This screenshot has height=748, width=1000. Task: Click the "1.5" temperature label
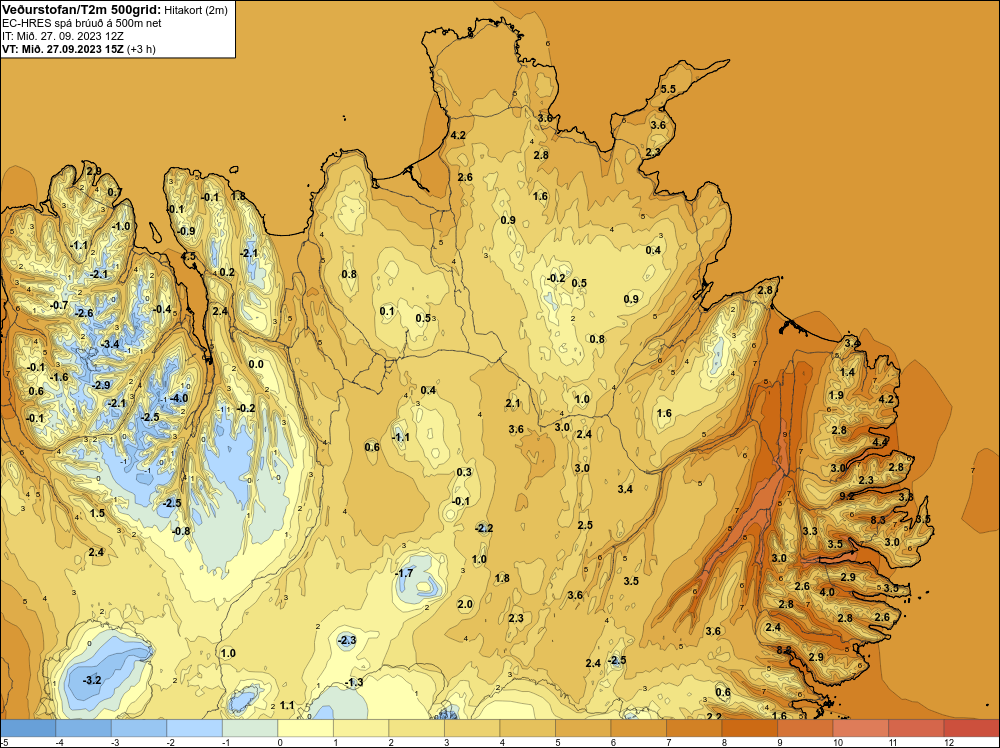[97, 513]
